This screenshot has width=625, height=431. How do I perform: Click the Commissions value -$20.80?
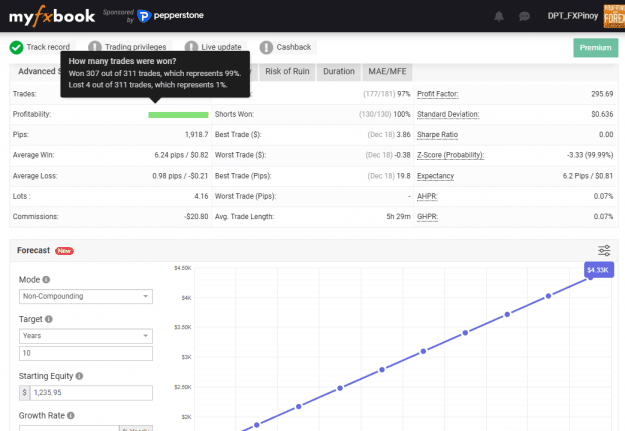(x=196, y=216)
